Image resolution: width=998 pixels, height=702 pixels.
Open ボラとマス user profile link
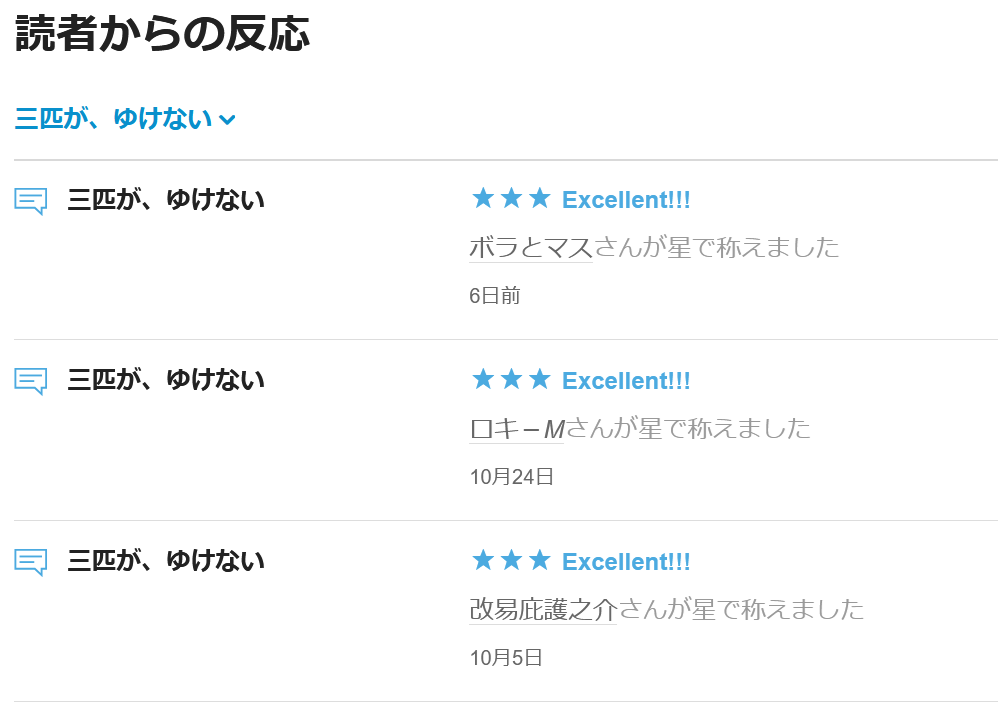tap(531, 247)
